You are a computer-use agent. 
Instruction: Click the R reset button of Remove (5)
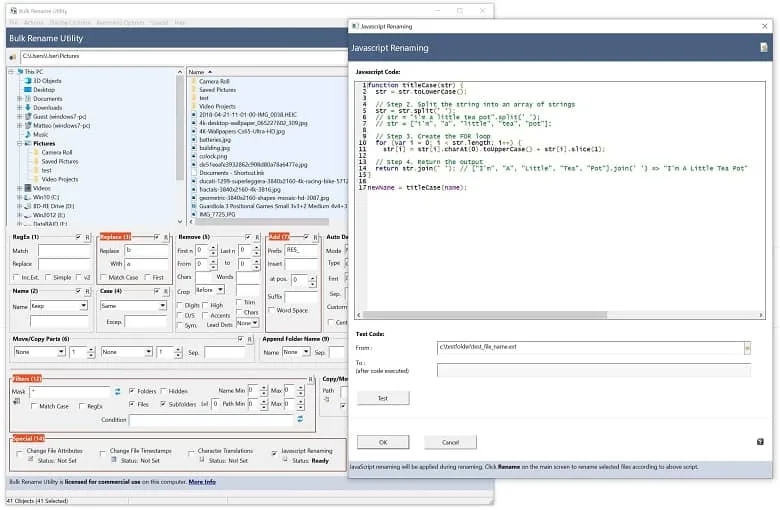tap(257, 237)
